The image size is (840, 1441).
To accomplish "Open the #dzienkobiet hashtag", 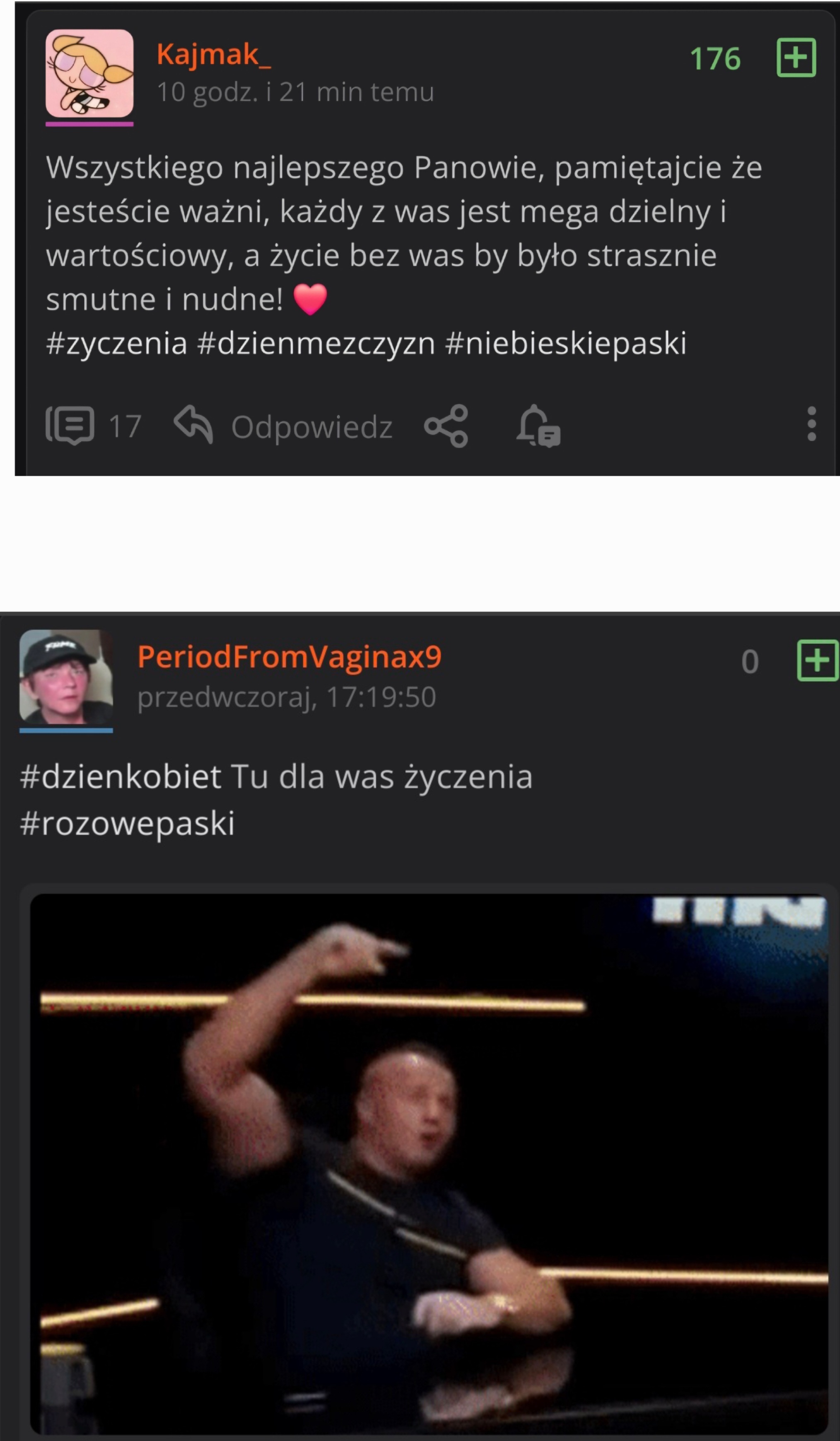I will (x=121, y=776).
